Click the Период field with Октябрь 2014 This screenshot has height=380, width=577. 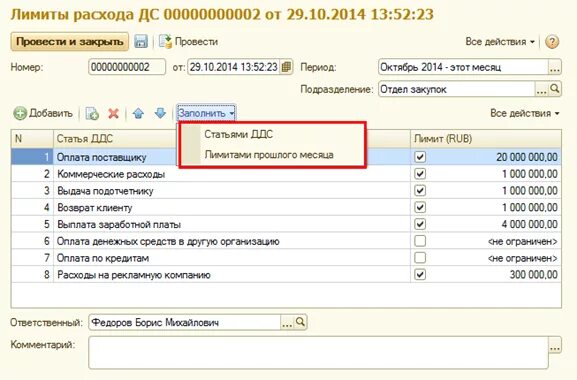(463, 67)
